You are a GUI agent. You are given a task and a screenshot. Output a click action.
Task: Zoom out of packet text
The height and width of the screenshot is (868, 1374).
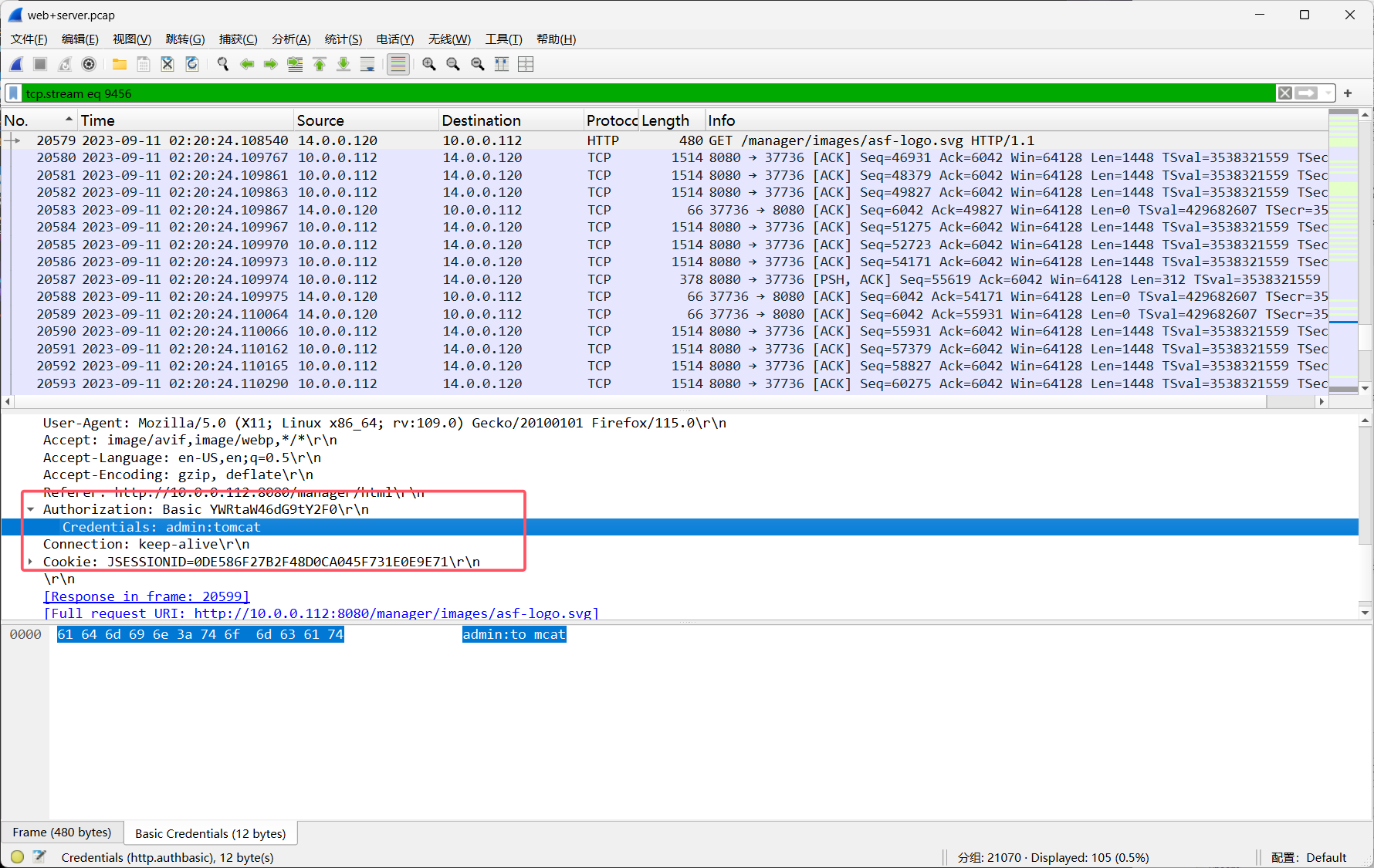(x=453, y=64)
